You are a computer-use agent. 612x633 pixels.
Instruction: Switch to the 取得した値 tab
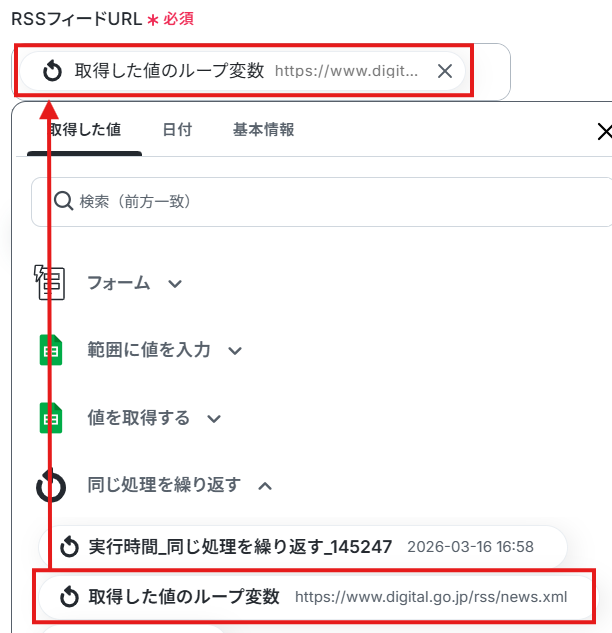(x=84, y=130)
